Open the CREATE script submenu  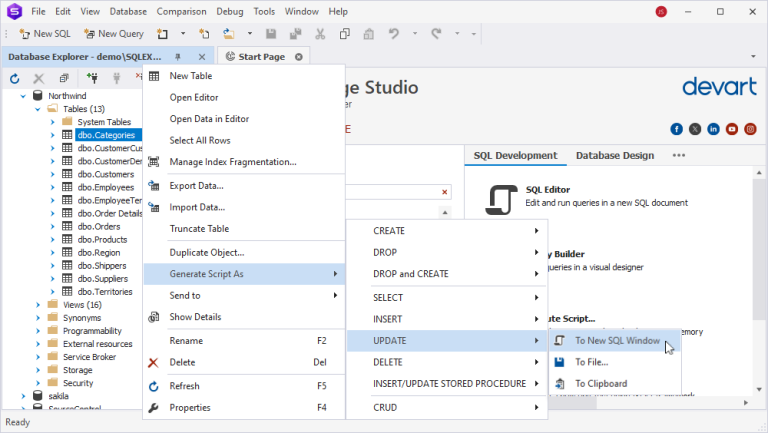pos(447,231)
